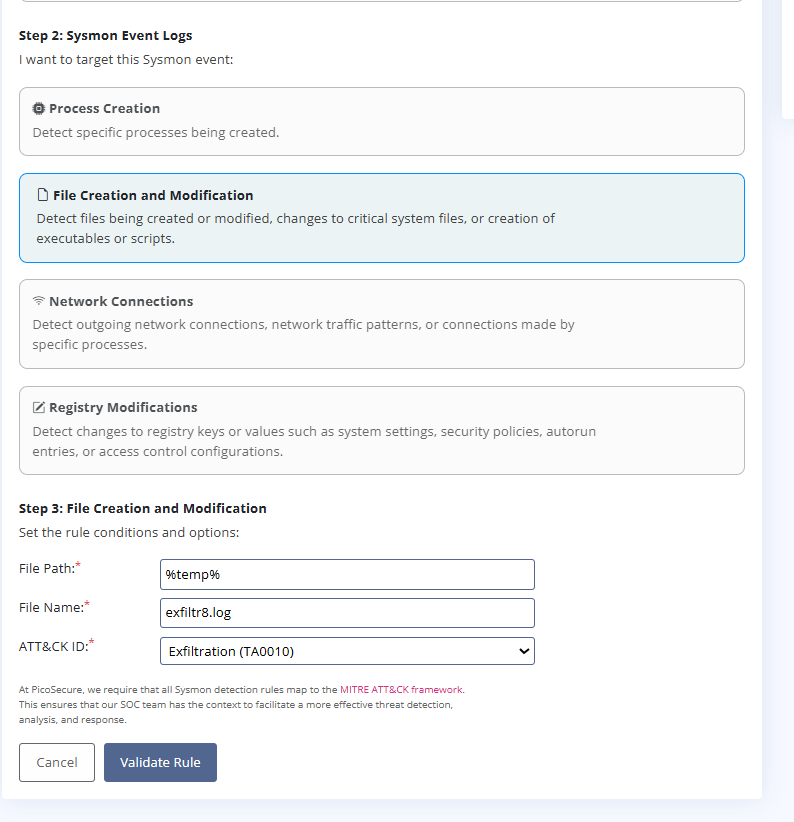794x822 pixels.
Task: Click the File Name label
Action: pyautogui.click(x=51, y=607)
